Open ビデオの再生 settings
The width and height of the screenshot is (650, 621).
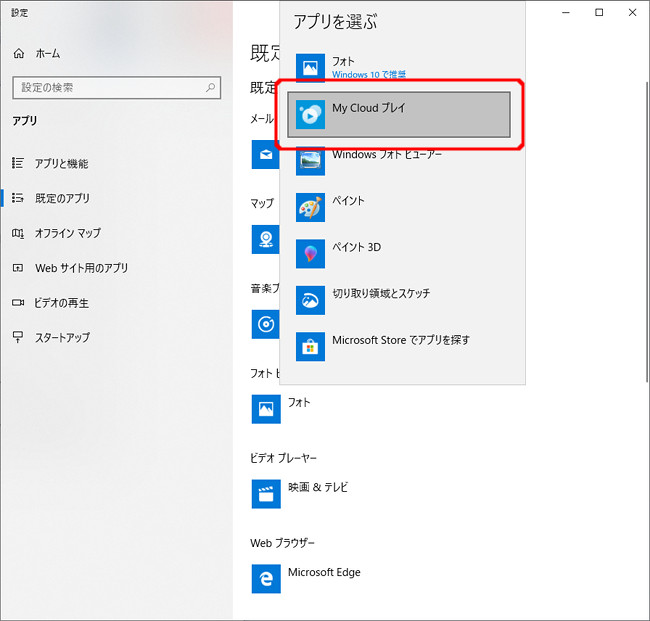(62, 302)
